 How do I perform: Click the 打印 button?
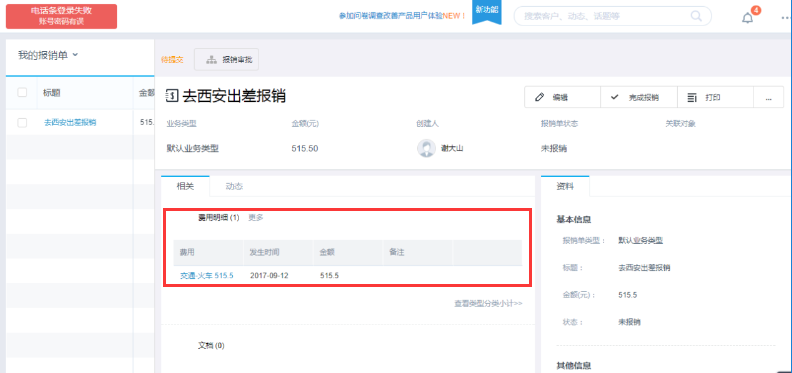point(715,98)
